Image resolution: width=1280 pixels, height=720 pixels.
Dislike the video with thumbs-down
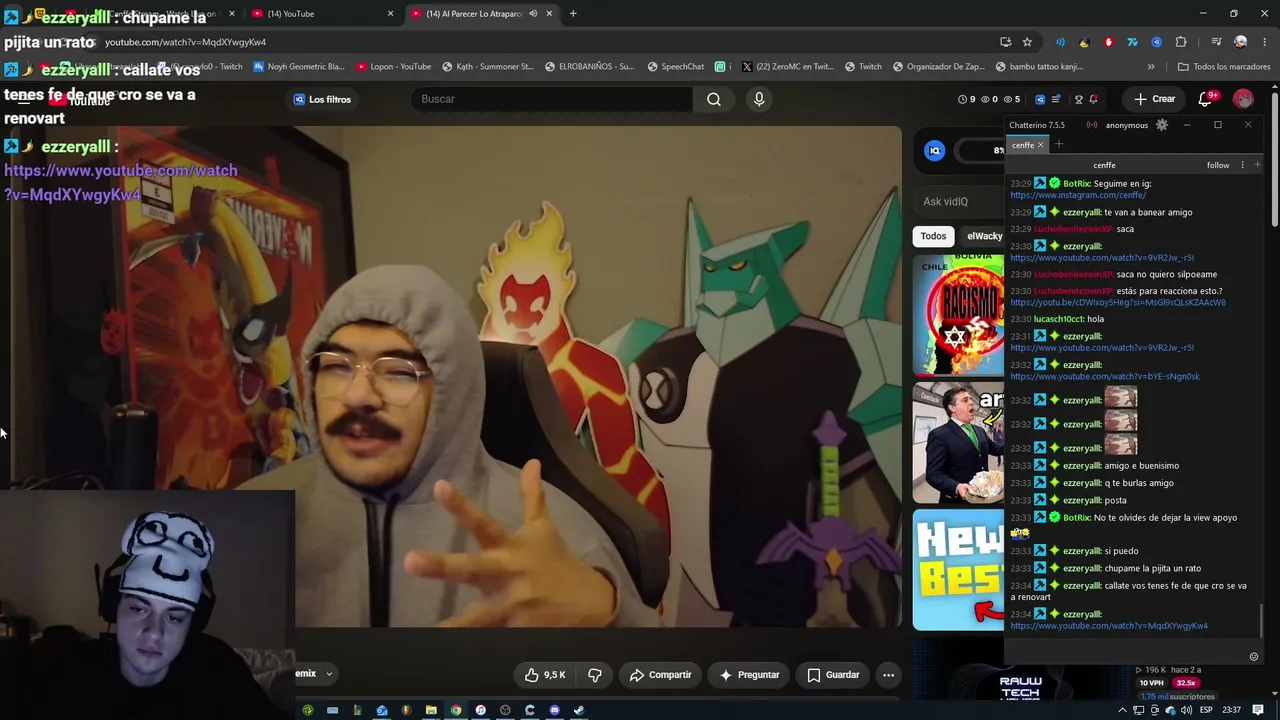595,675
